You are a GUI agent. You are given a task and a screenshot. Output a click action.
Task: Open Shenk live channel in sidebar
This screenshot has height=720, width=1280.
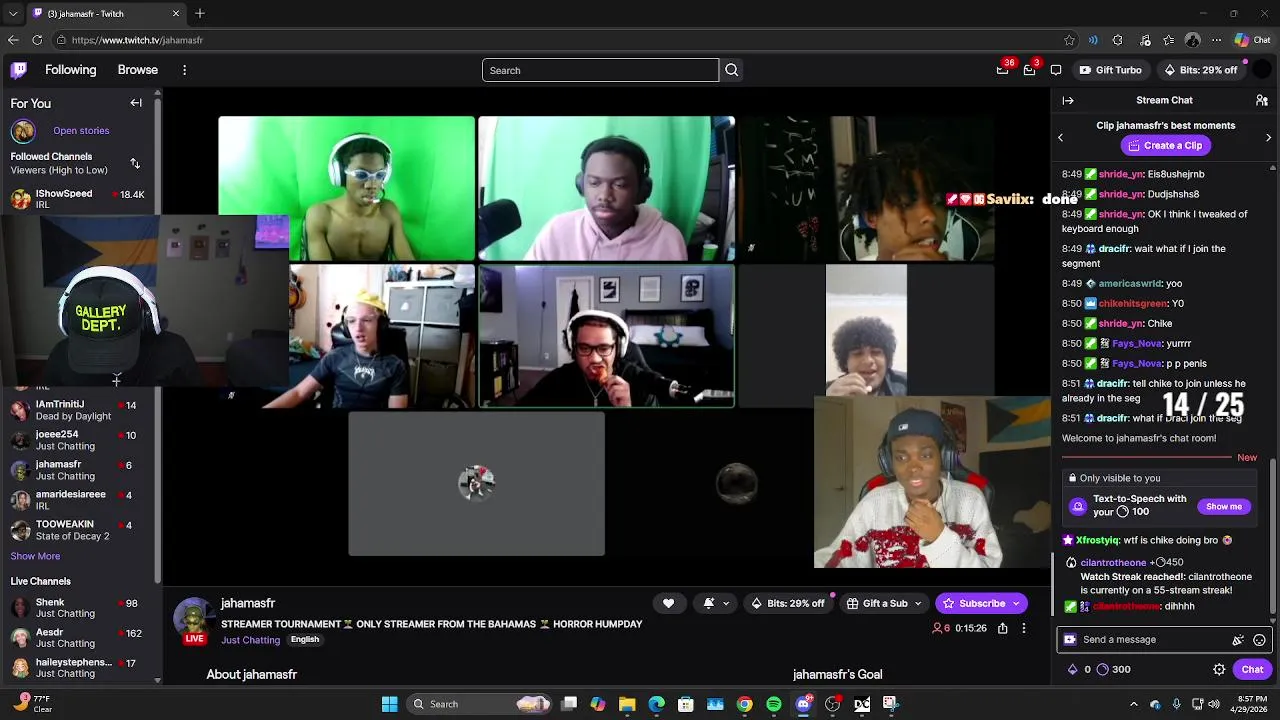point(78,608)
